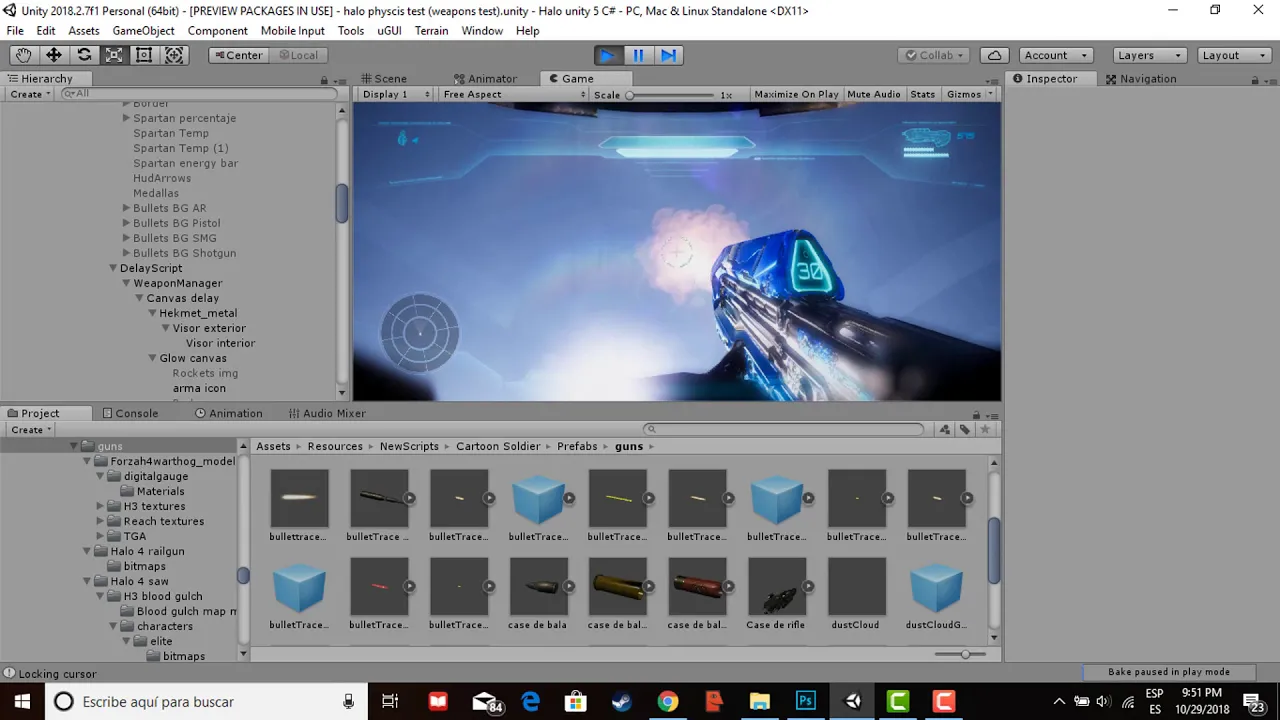Open the Assets menu
The image size is (1280, 720).
tap(83, 30)
